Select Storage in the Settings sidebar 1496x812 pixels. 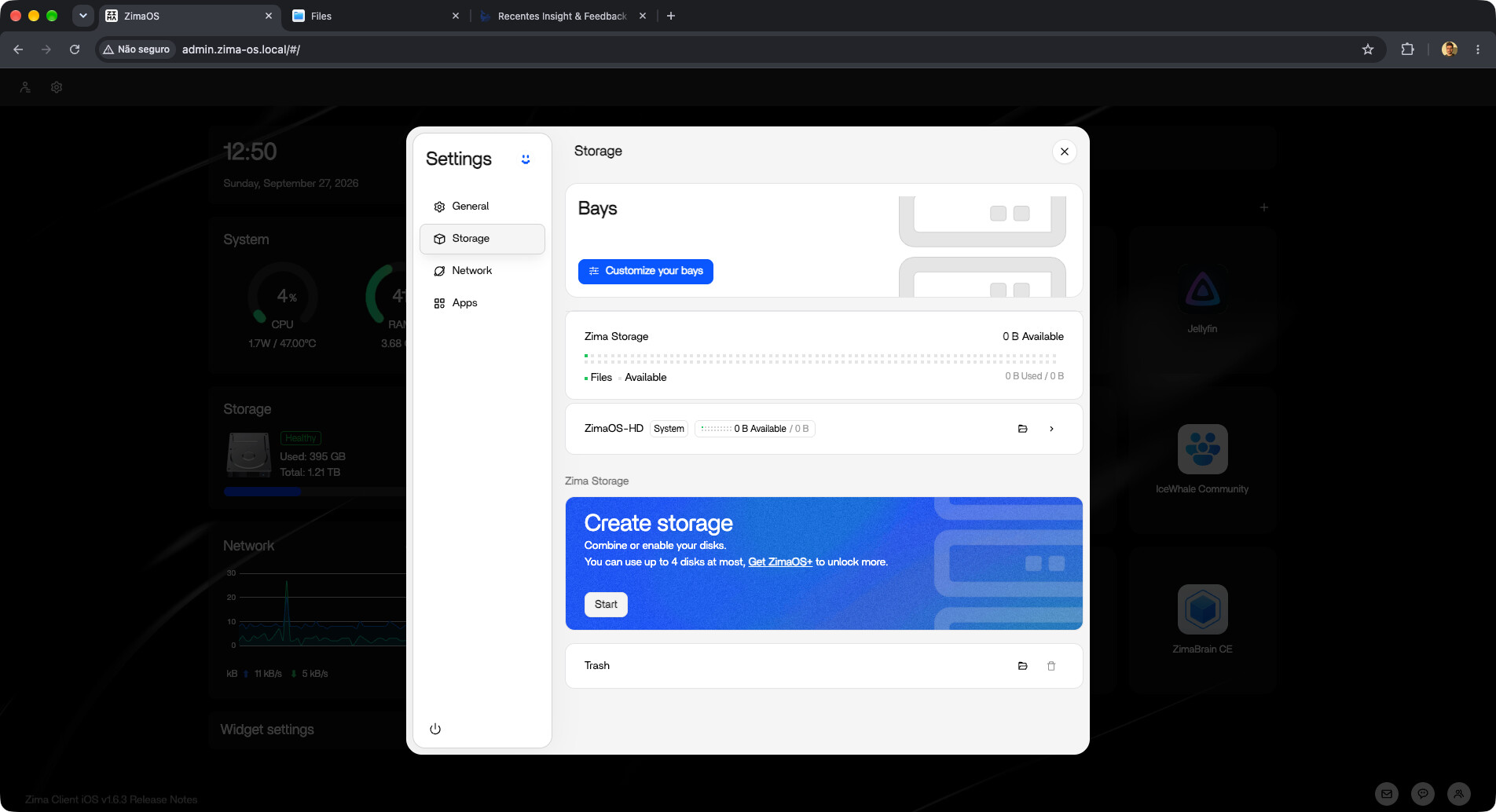482,239
